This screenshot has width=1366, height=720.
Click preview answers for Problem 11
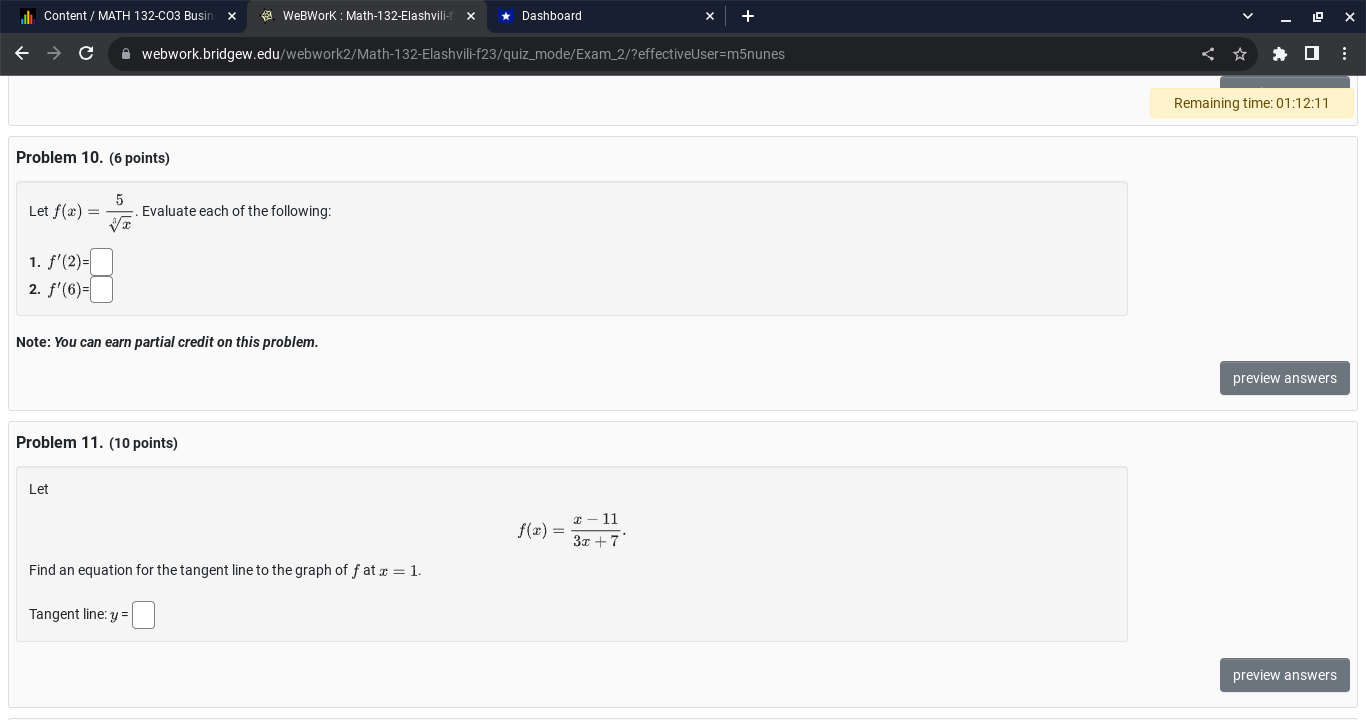click(1285, 675)
